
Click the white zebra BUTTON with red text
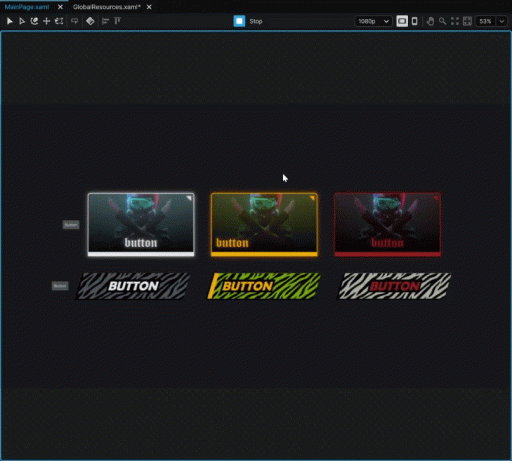click(x=394, y=286)
